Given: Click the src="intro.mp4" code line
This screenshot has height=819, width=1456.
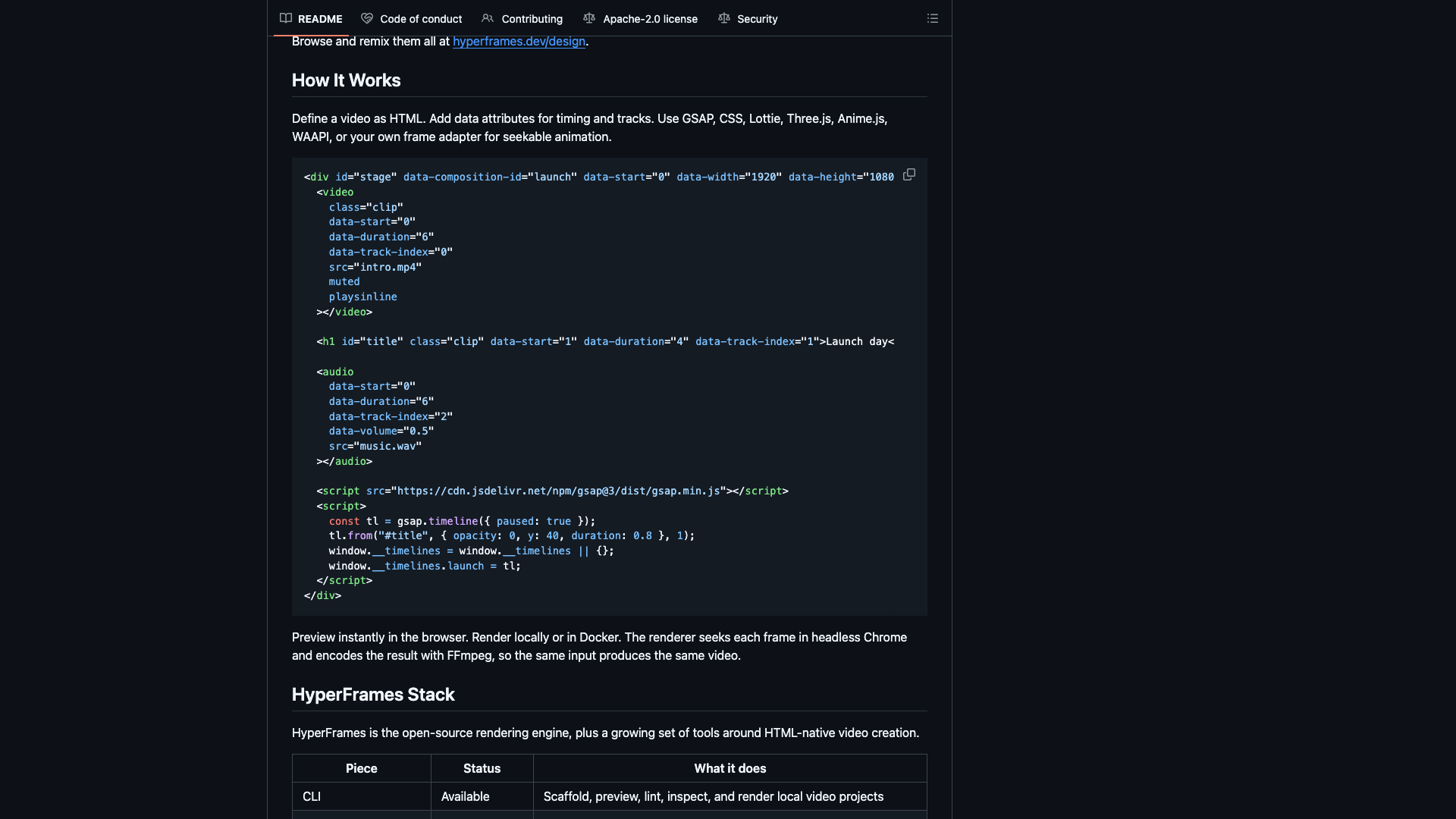Looking at the screenshot, I should click(x=375, y=267).
